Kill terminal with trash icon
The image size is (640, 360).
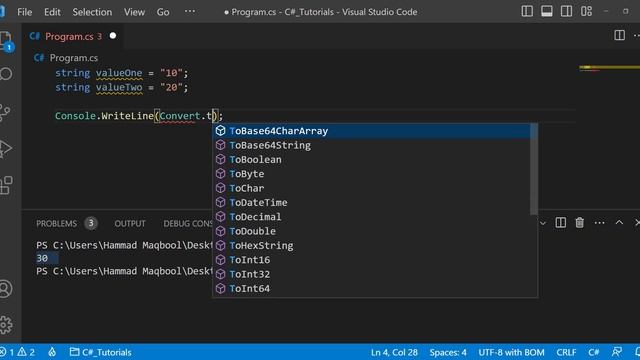(x=580, y=223)
